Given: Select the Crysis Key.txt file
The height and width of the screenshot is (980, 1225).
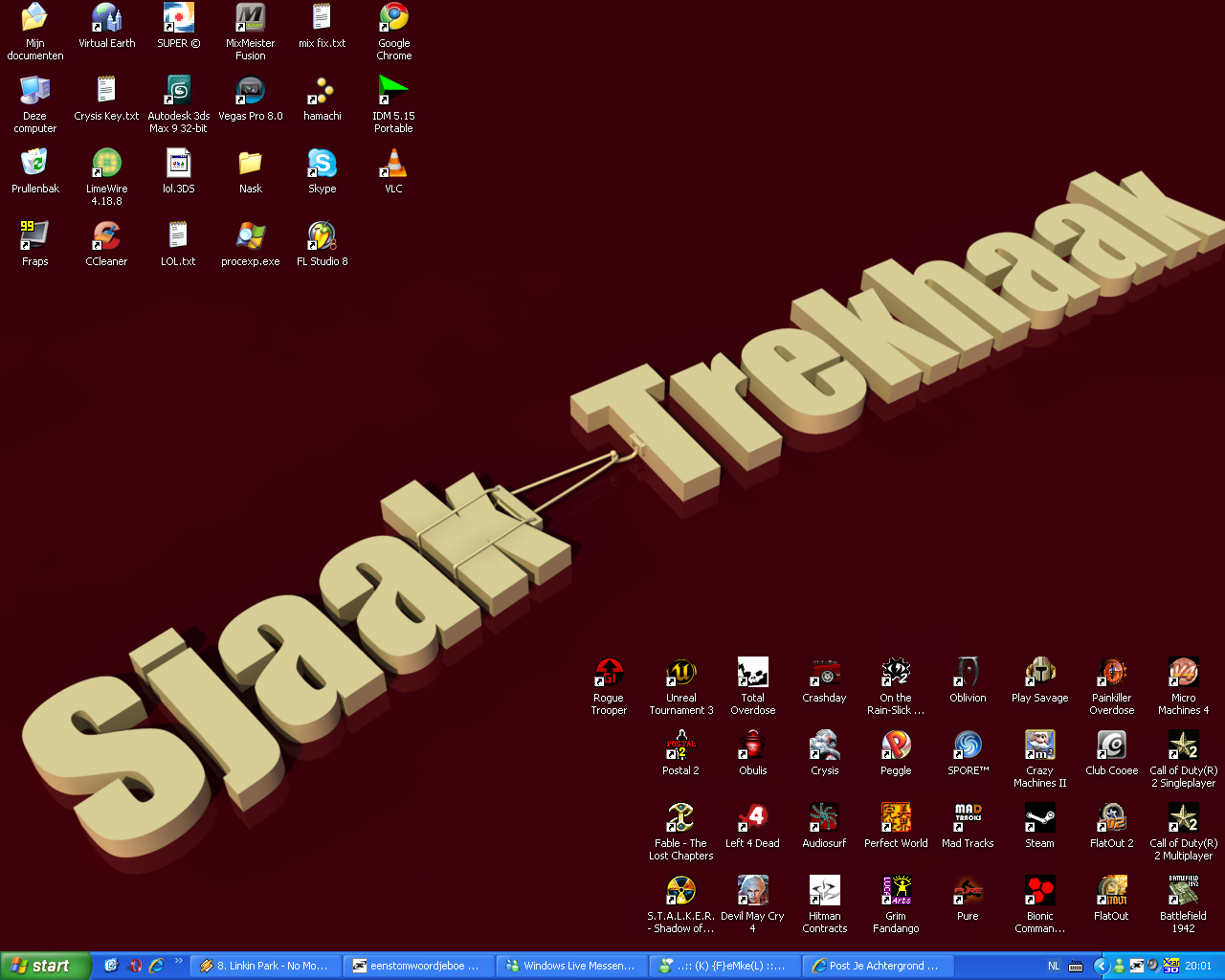Looking at the screenshot, I should click(x=107, y=90).
